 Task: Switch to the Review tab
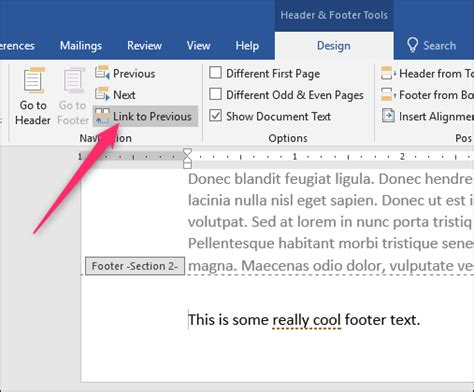click(x=144, y=46)
